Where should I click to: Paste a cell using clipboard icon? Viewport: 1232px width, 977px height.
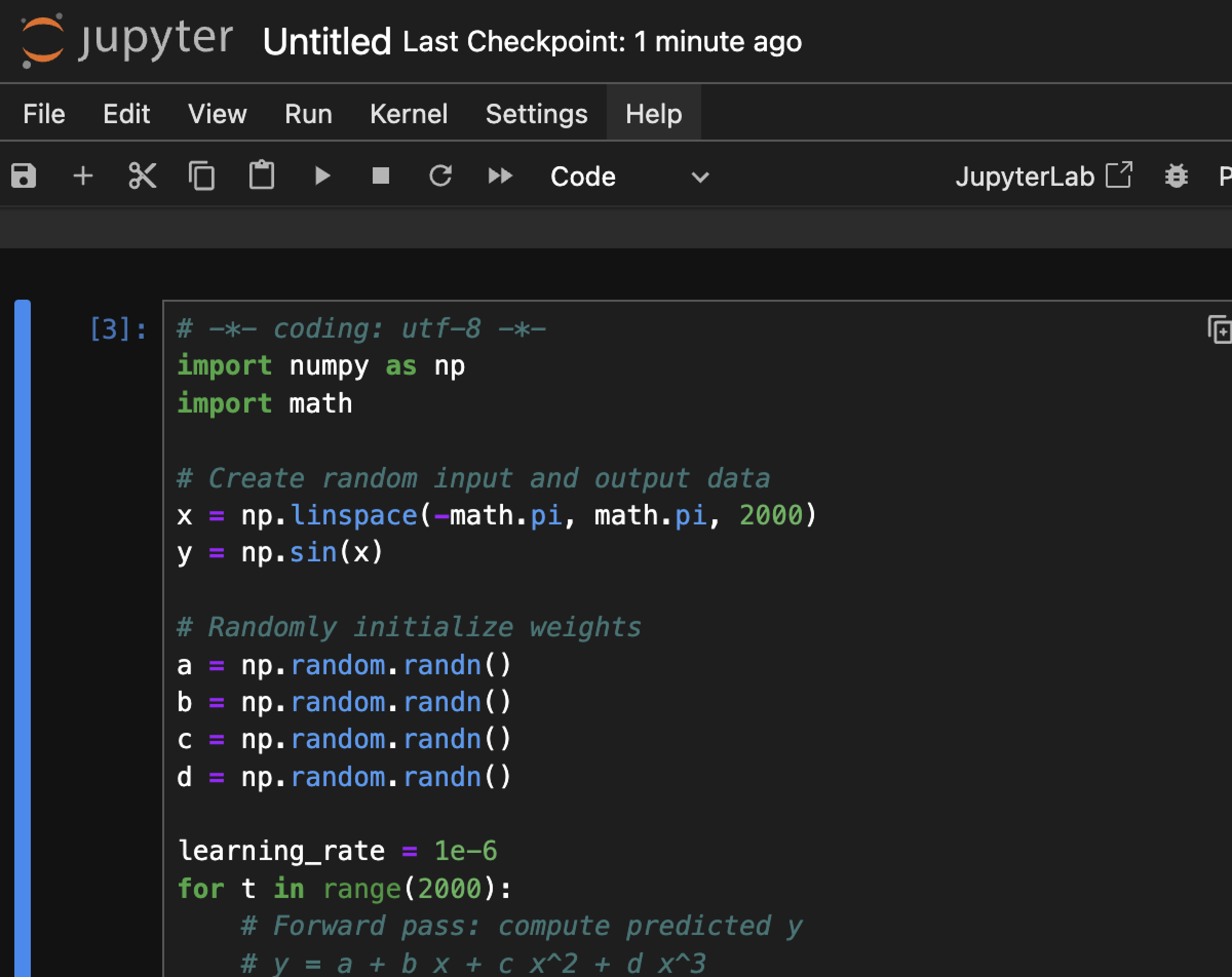click(x=262, y=176)
